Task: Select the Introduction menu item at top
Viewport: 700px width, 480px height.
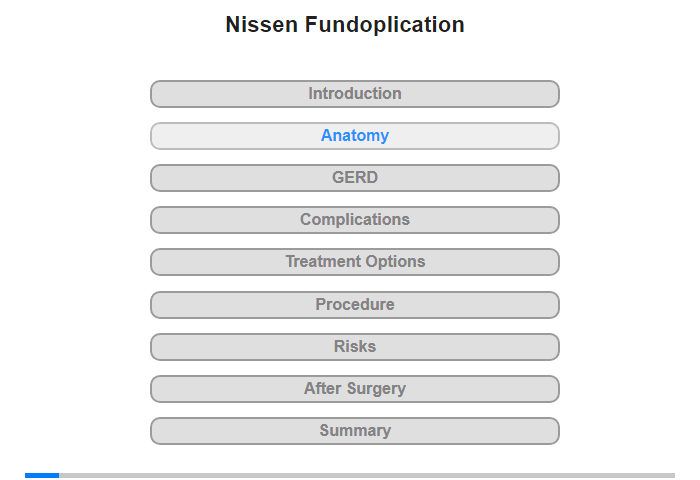Action: pos(355,94)
